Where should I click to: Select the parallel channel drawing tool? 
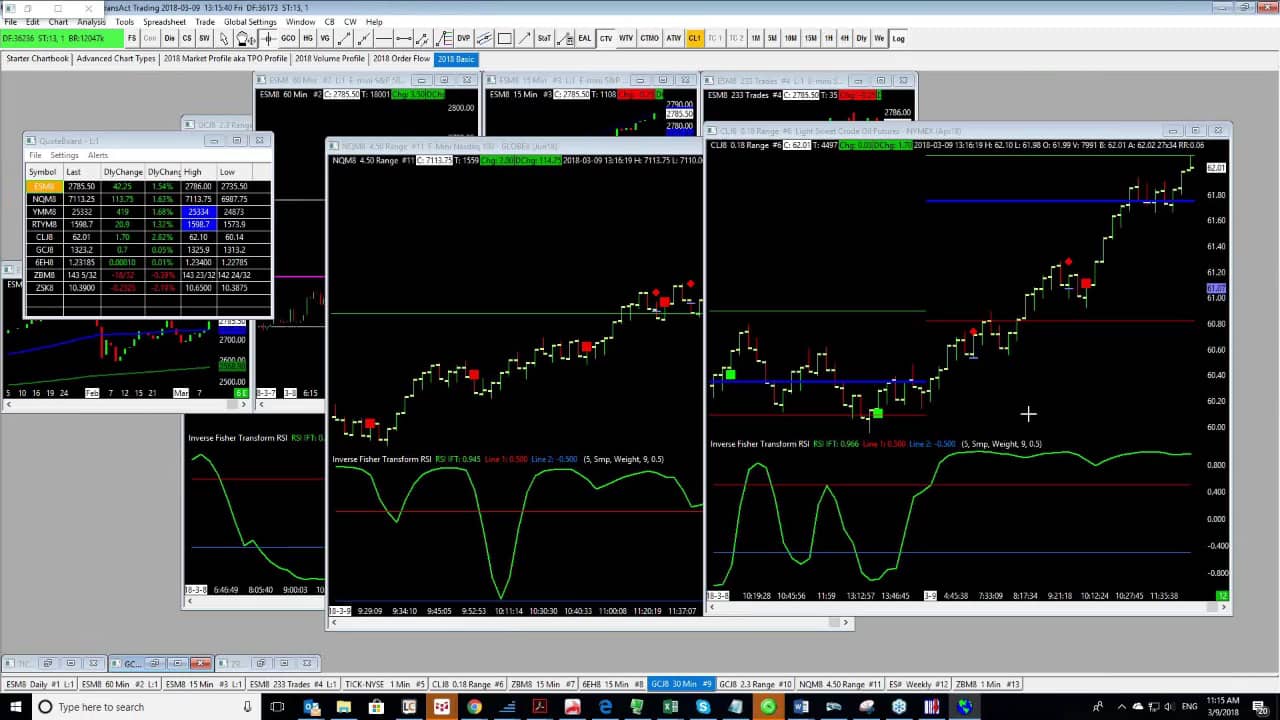pos(484,38)
